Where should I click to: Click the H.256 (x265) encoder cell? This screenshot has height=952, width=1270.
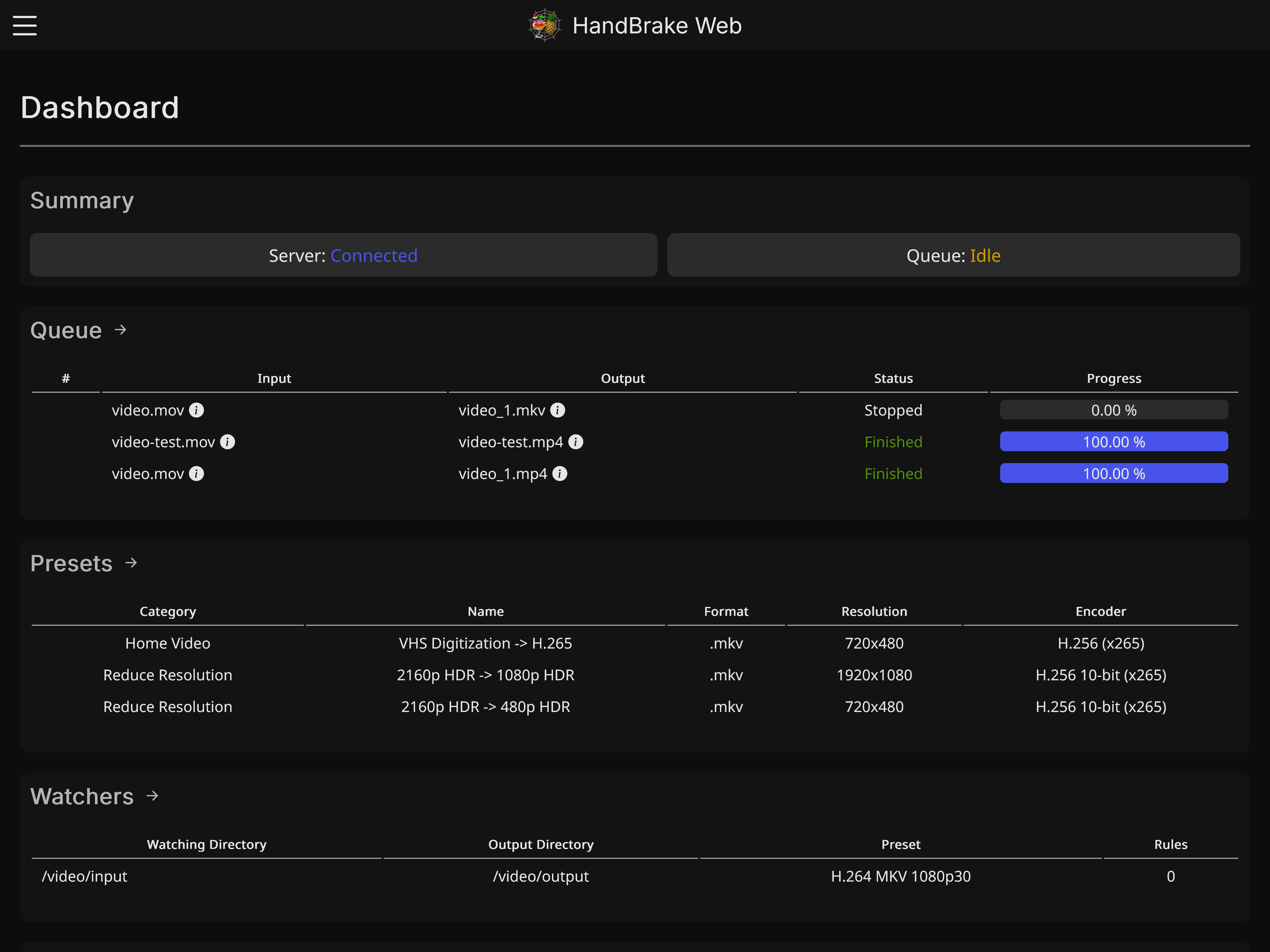point(1101,643)
